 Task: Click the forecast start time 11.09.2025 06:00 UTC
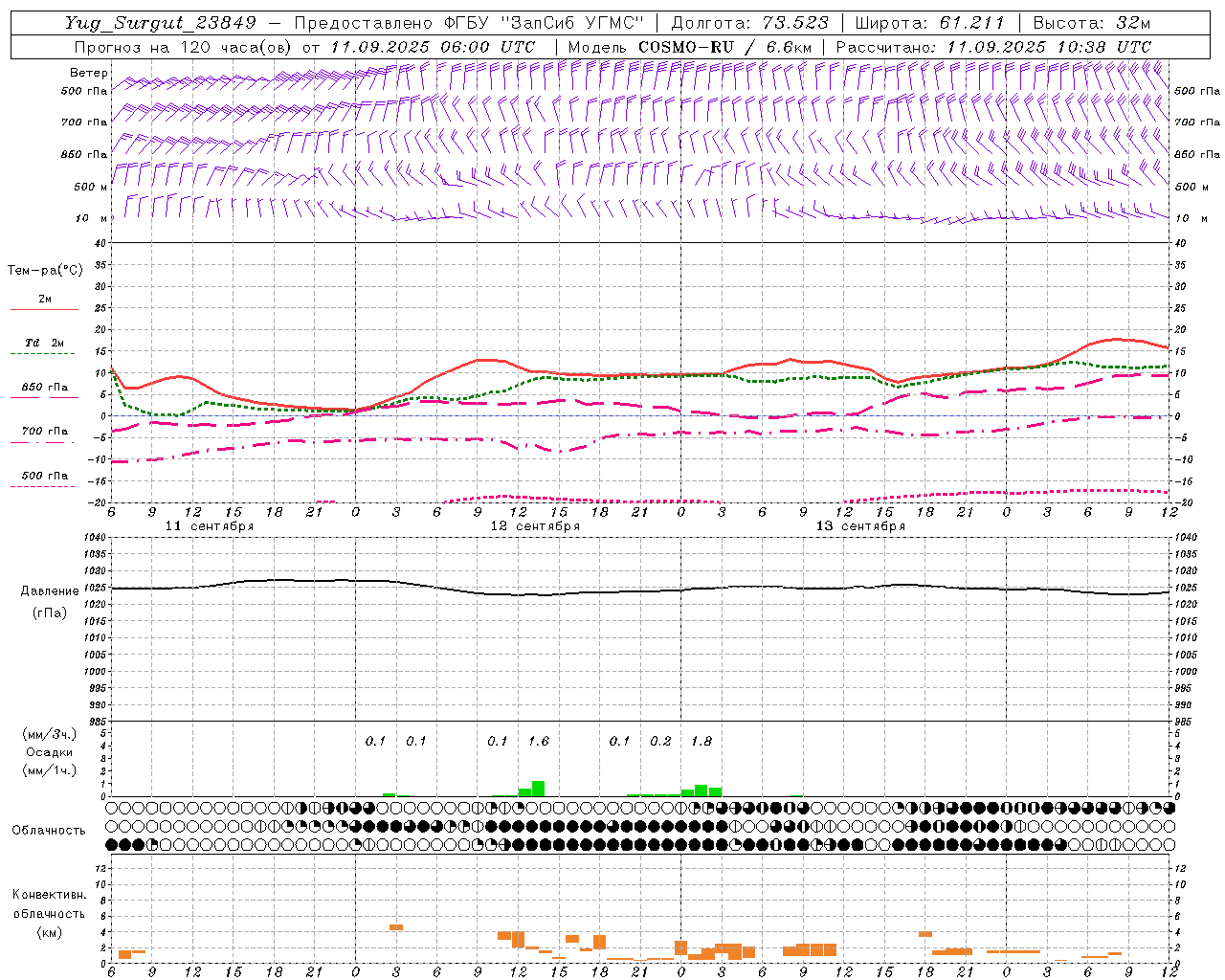433,46
